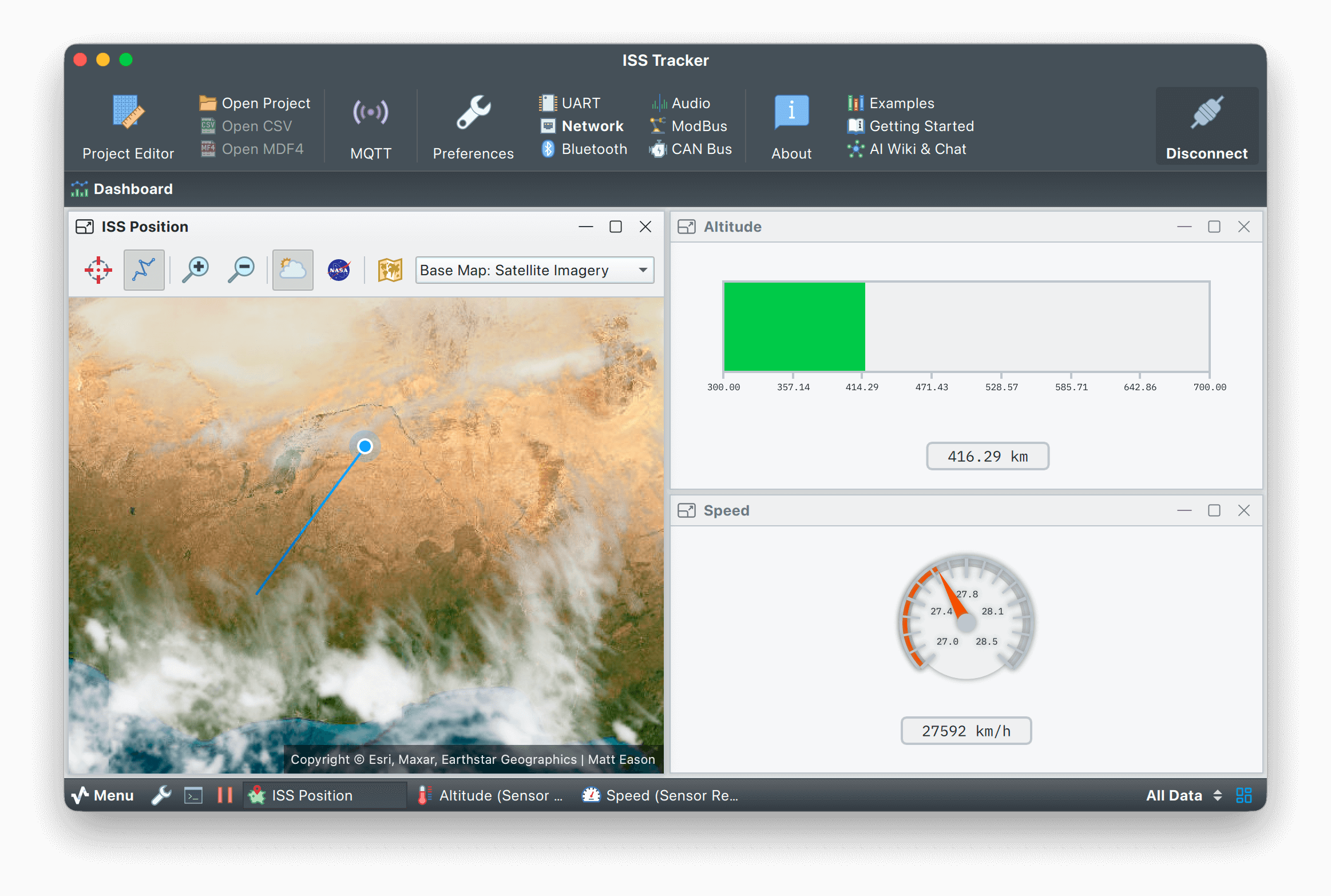Toggle the ISS trajectory path overlay
This screenshot has height=896, width=1331.
click(144, 269)
